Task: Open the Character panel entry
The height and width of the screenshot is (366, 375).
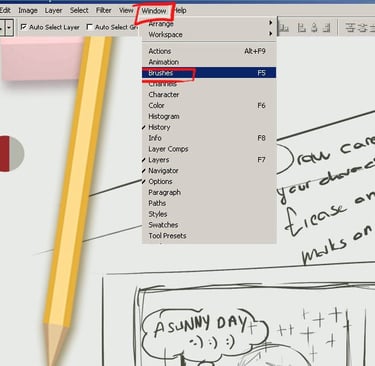Action: tap(209, 95)
